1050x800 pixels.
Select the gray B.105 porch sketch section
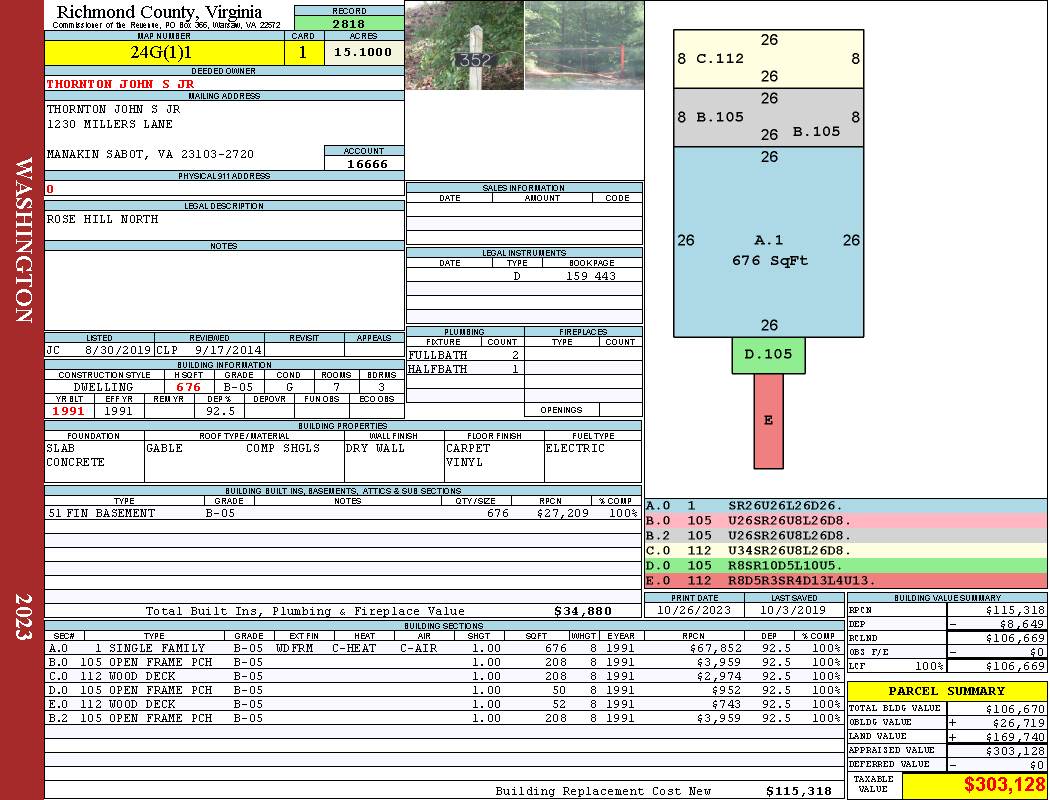tap(769, 118)
